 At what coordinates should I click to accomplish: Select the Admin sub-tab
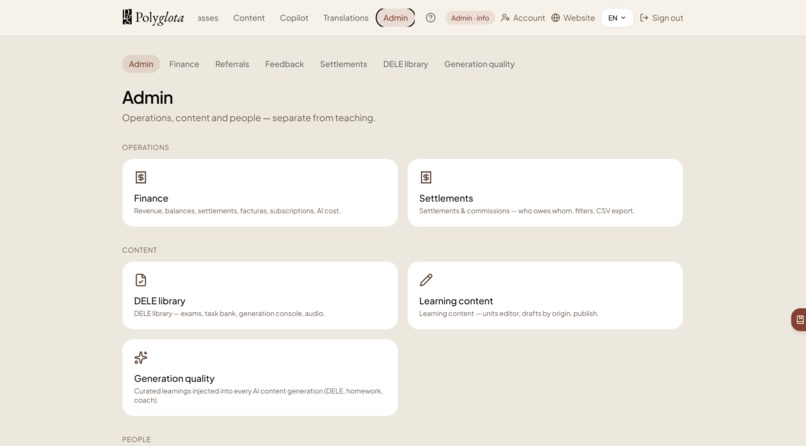click(x=141, y=64)
